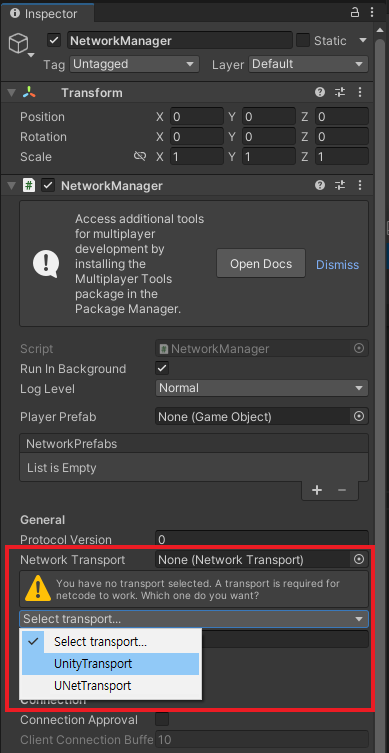Click the GameObject name field NetworkManager

(x=180, y=40)
